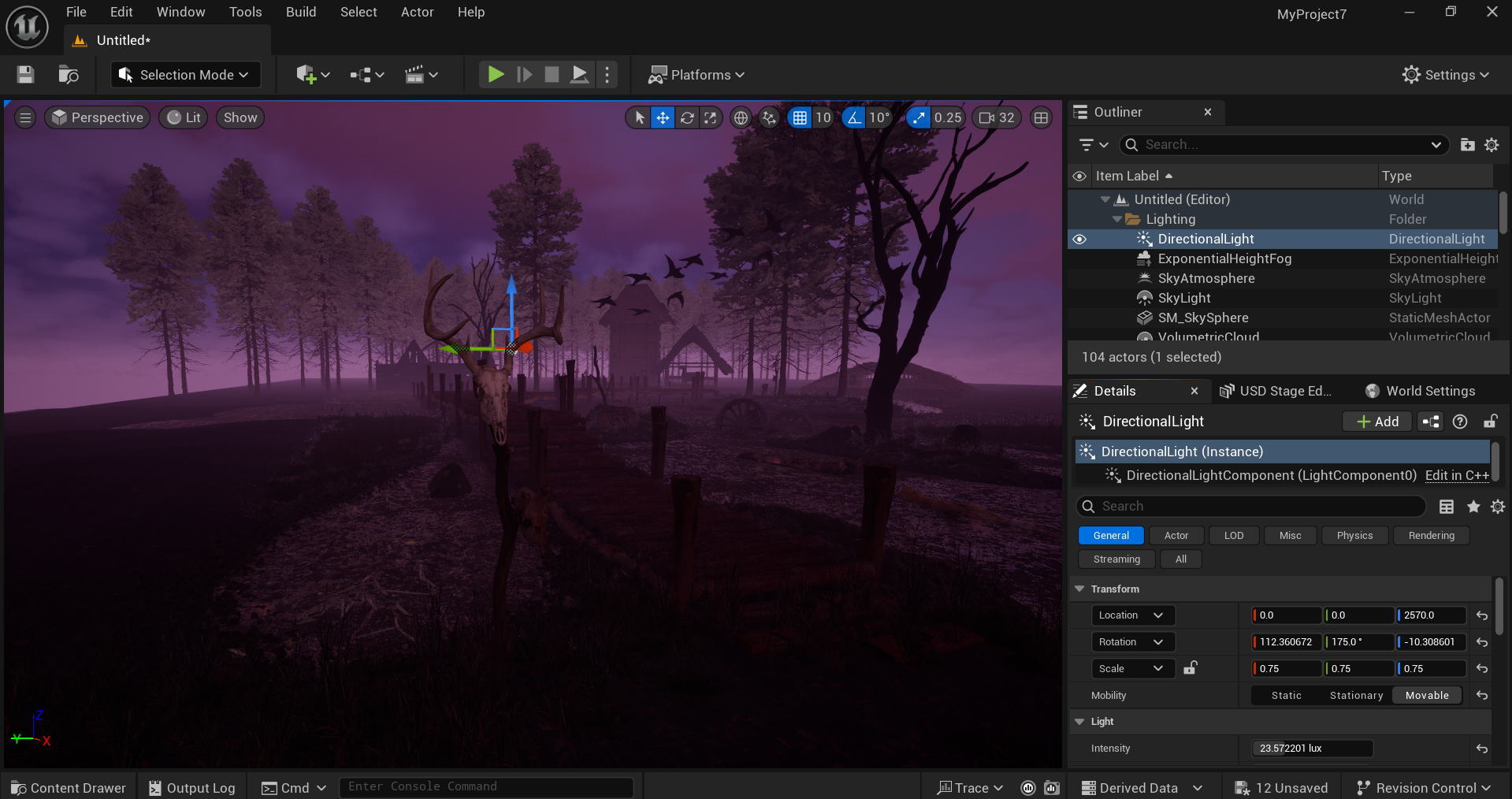This screenshot has width=1512, height=799.
Task: Open the viewport hamburger options menu
Action: coord(25,117)
